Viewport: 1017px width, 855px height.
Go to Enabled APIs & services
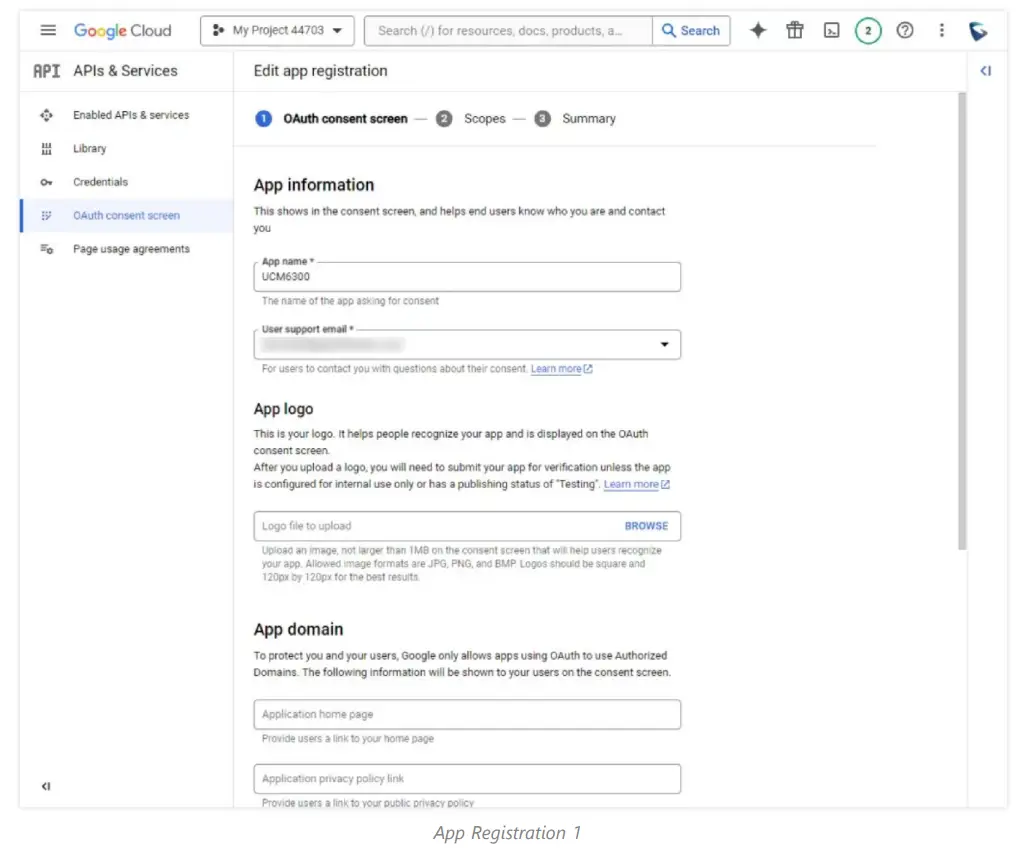[x=131, y=115]
